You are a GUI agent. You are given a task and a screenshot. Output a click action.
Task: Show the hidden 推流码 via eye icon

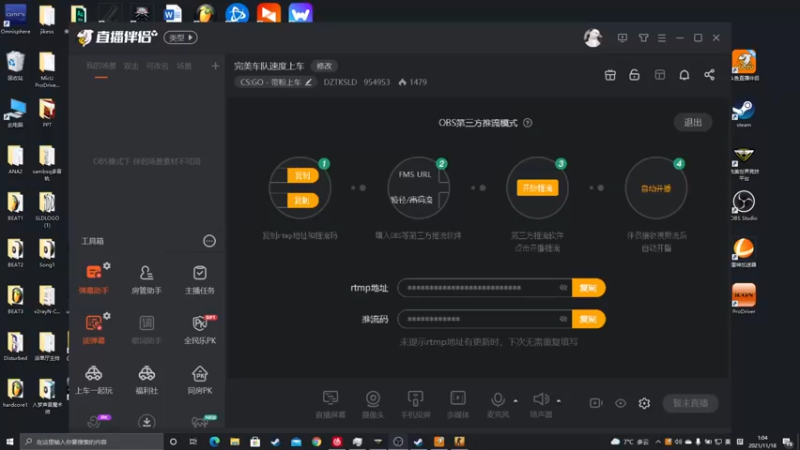[x=563, y=319]
